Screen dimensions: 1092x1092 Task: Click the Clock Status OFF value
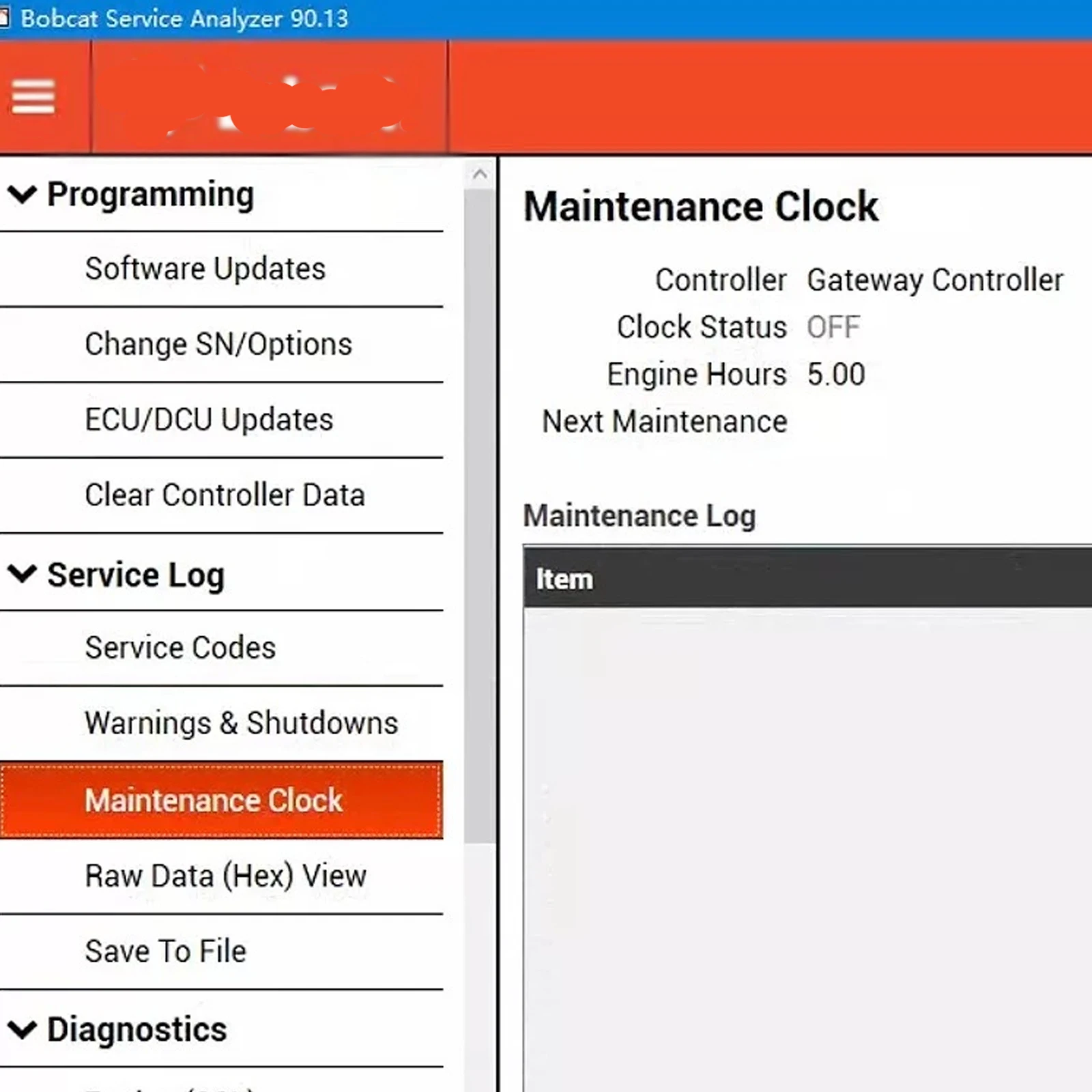click(x=833, y=327)
